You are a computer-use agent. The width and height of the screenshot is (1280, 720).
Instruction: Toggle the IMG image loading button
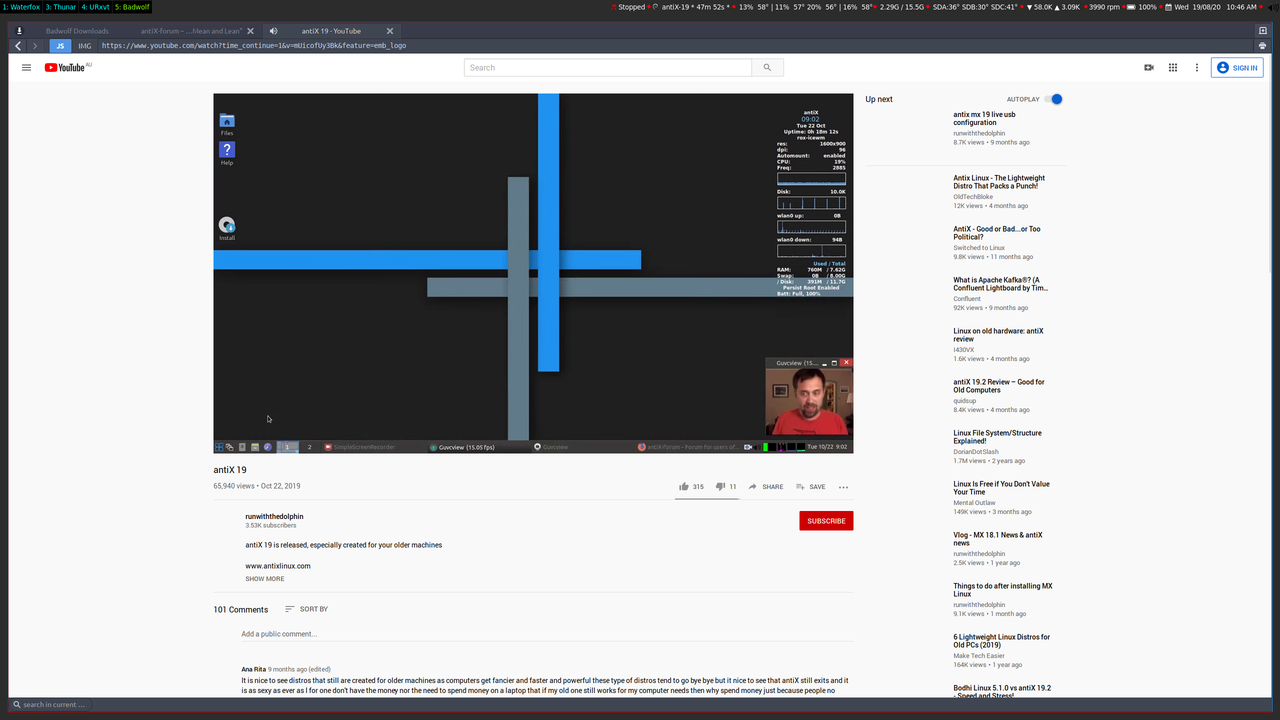point(84,46)
